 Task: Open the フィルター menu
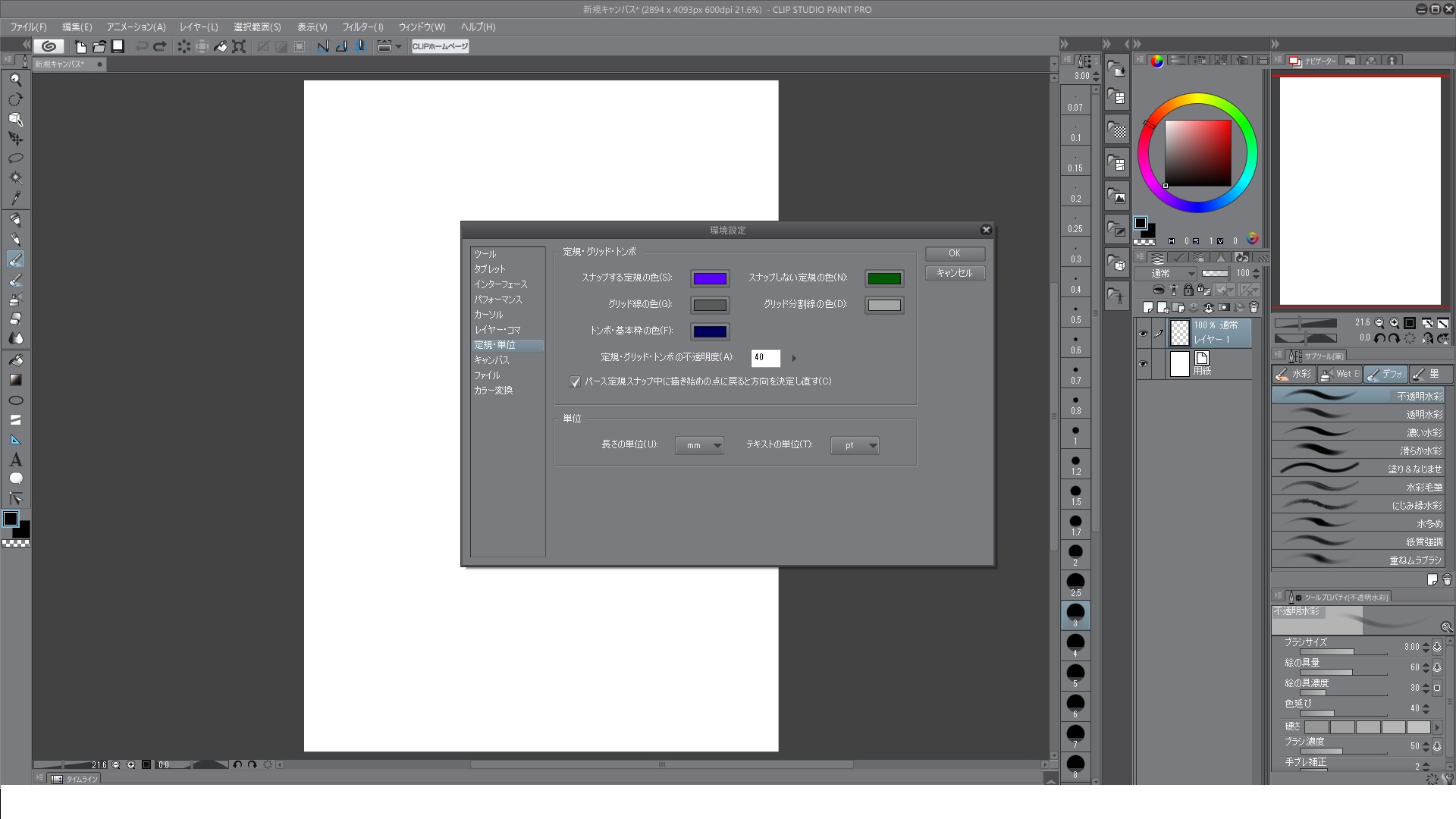362,27
